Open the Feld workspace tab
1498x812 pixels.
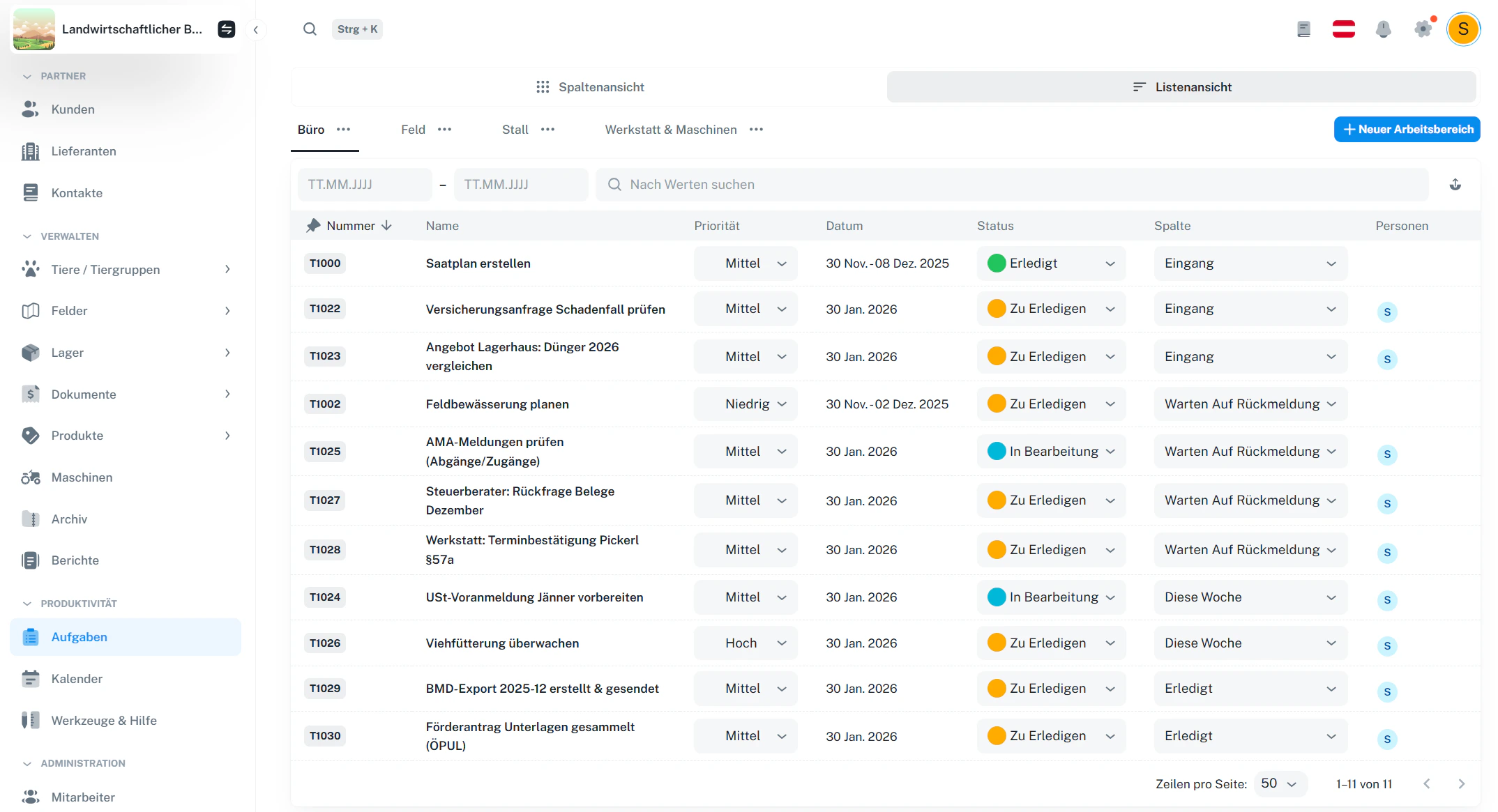point(413,130)
